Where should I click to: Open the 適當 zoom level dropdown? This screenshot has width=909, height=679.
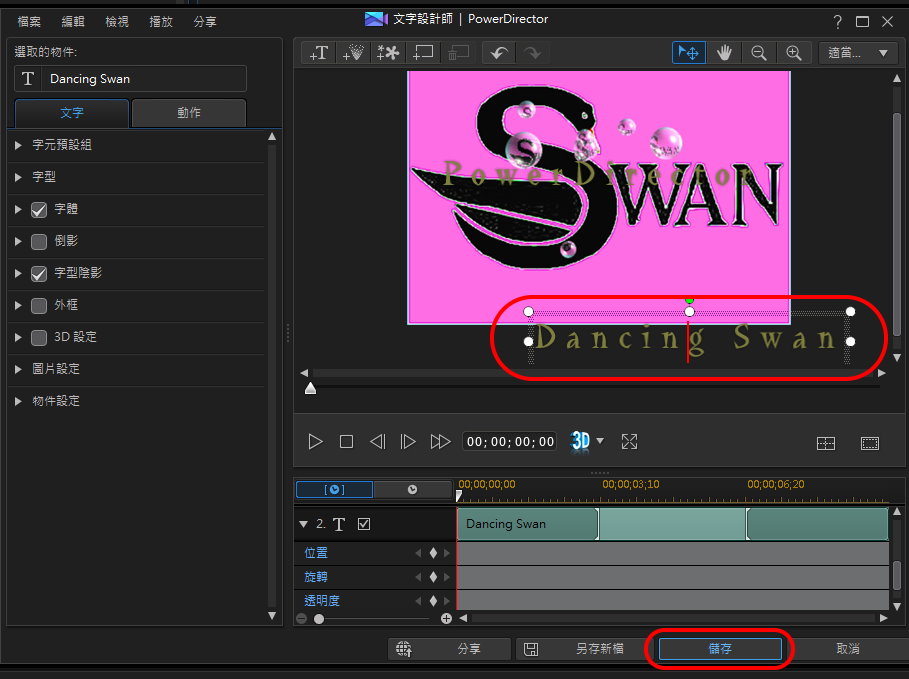click(857, 53)
